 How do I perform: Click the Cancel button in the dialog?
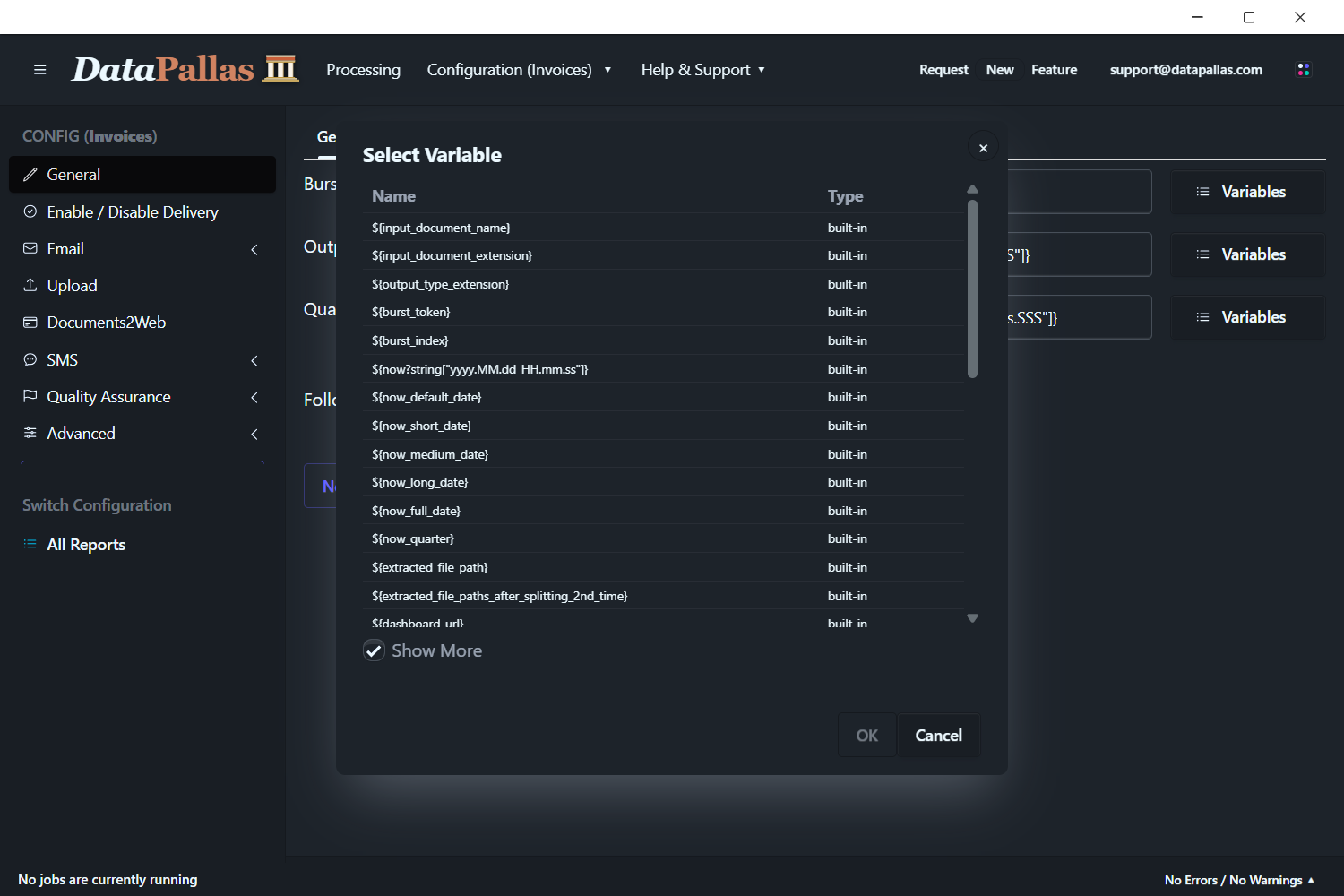point(938,735)
